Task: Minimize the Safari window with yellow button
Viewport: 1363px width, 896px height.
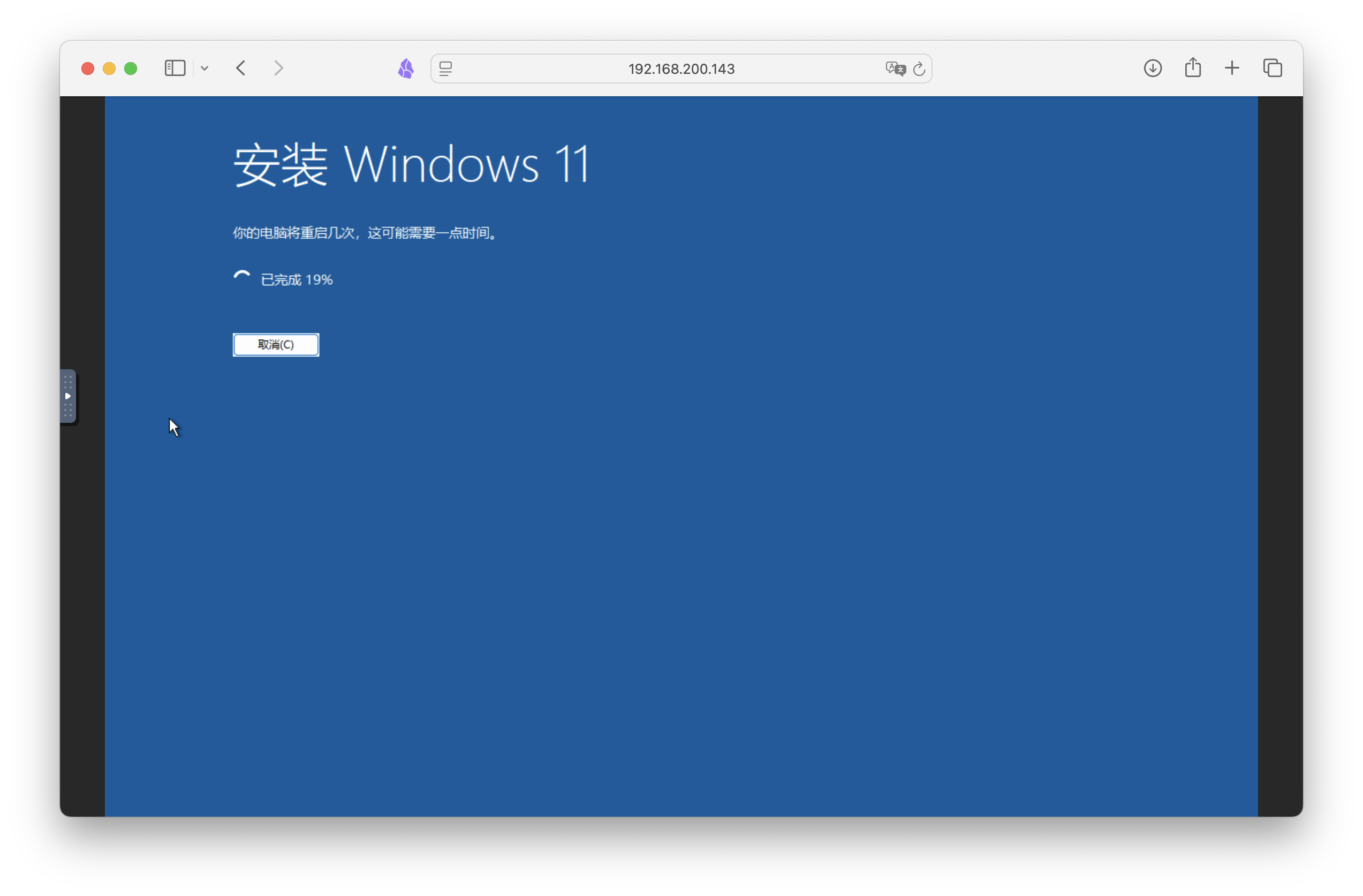Action: click(x=109, y=69)
